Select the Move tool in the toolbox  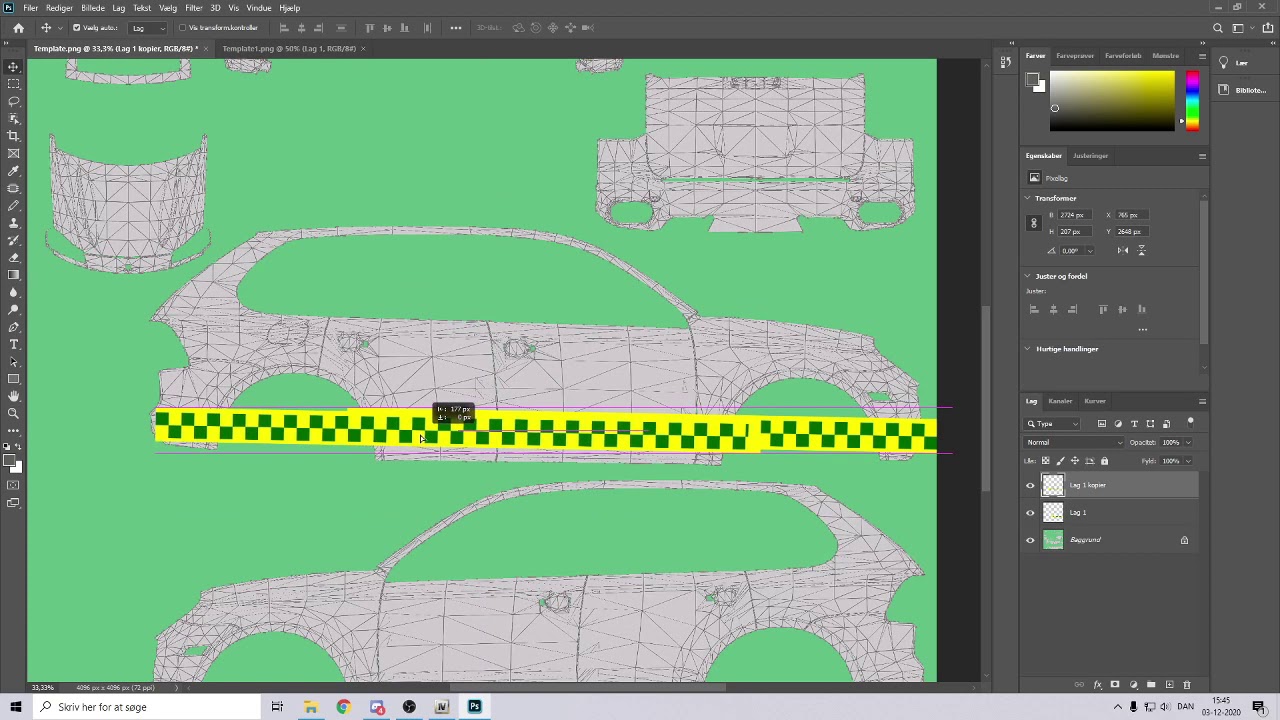[13, 67]
